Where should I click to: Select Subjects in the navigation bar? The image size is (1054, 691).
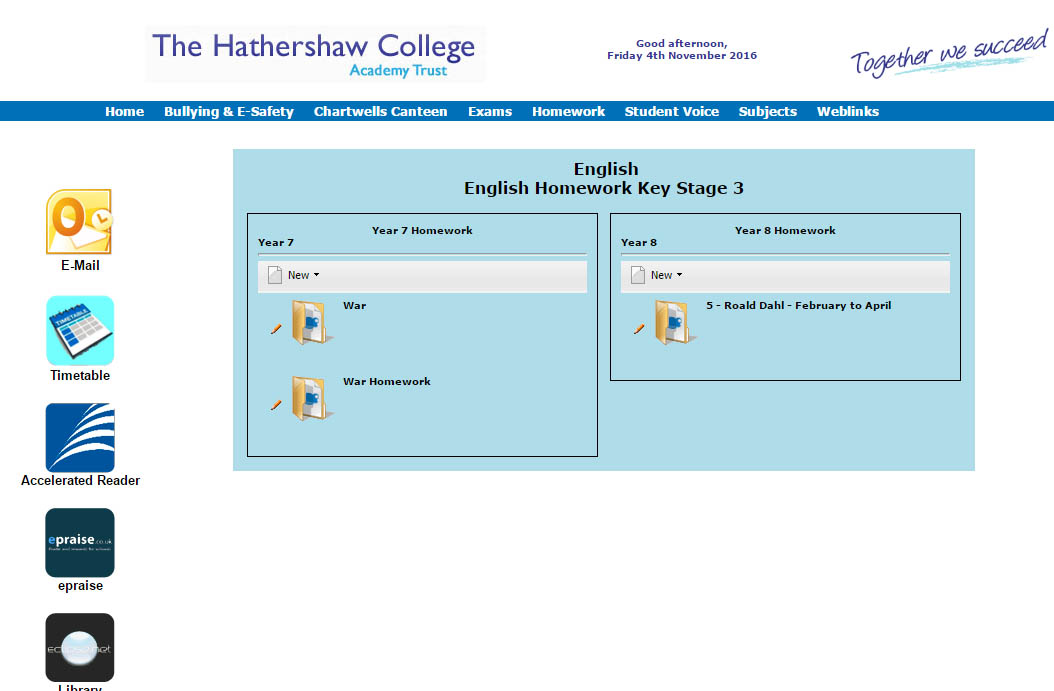click(768, 112)
